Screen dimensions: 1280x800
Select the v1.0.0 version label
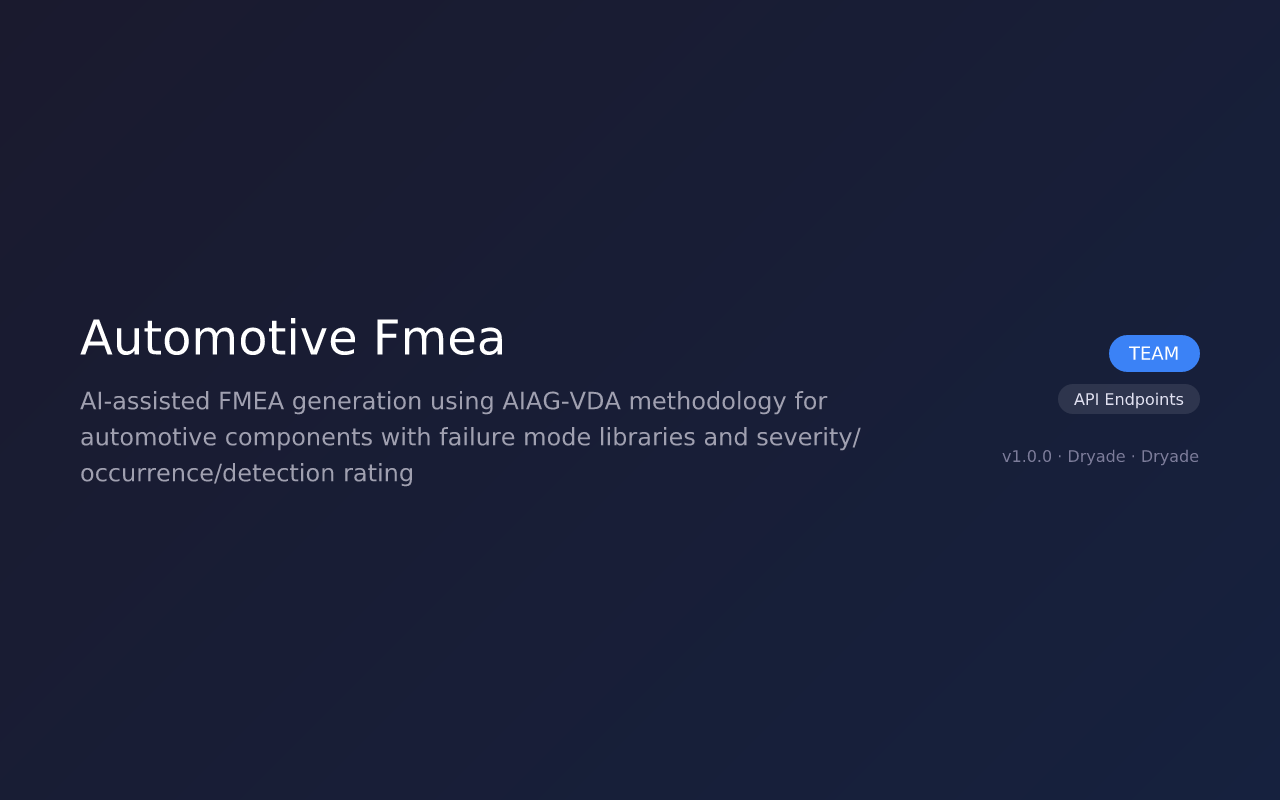(1026, 456)
